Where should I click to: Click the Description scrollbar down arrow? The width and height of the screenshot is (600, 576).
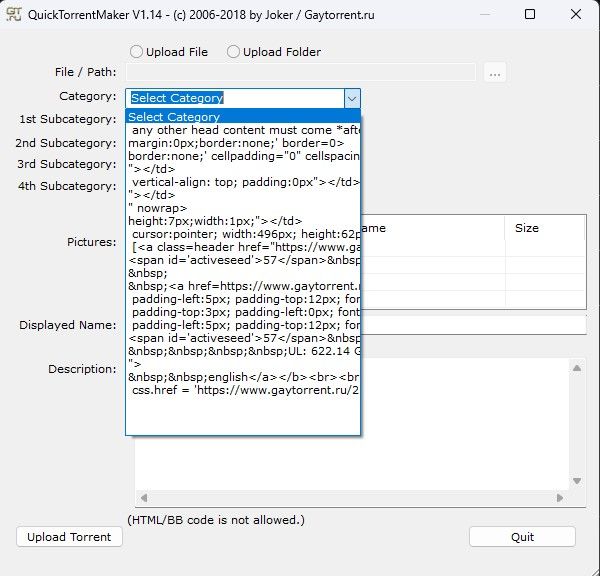(576, 480)
